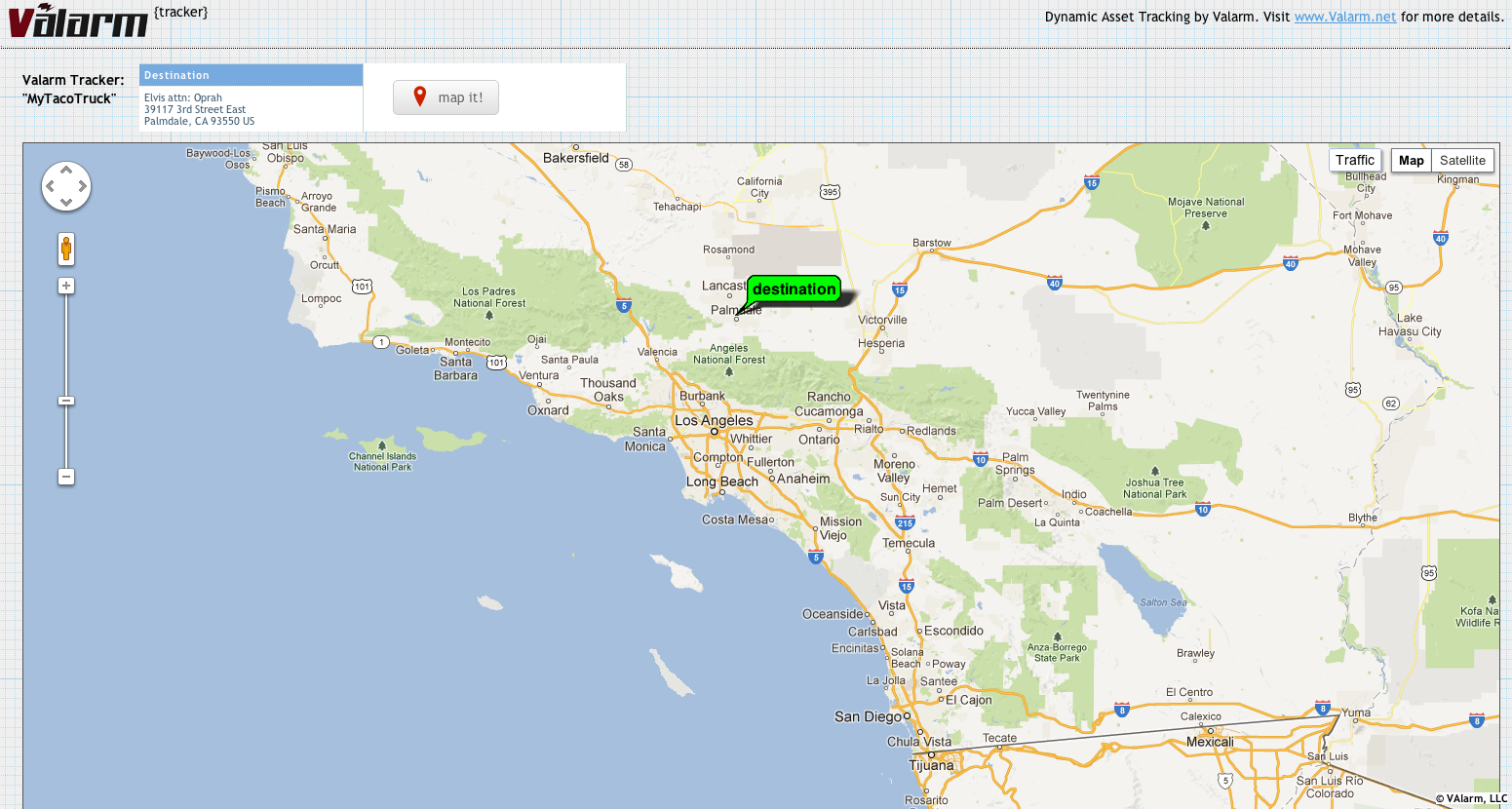The height and width of the screenshot is (809, 1512).
Task: Open the www.Valarm.net link
Action: coord(1344,17)
